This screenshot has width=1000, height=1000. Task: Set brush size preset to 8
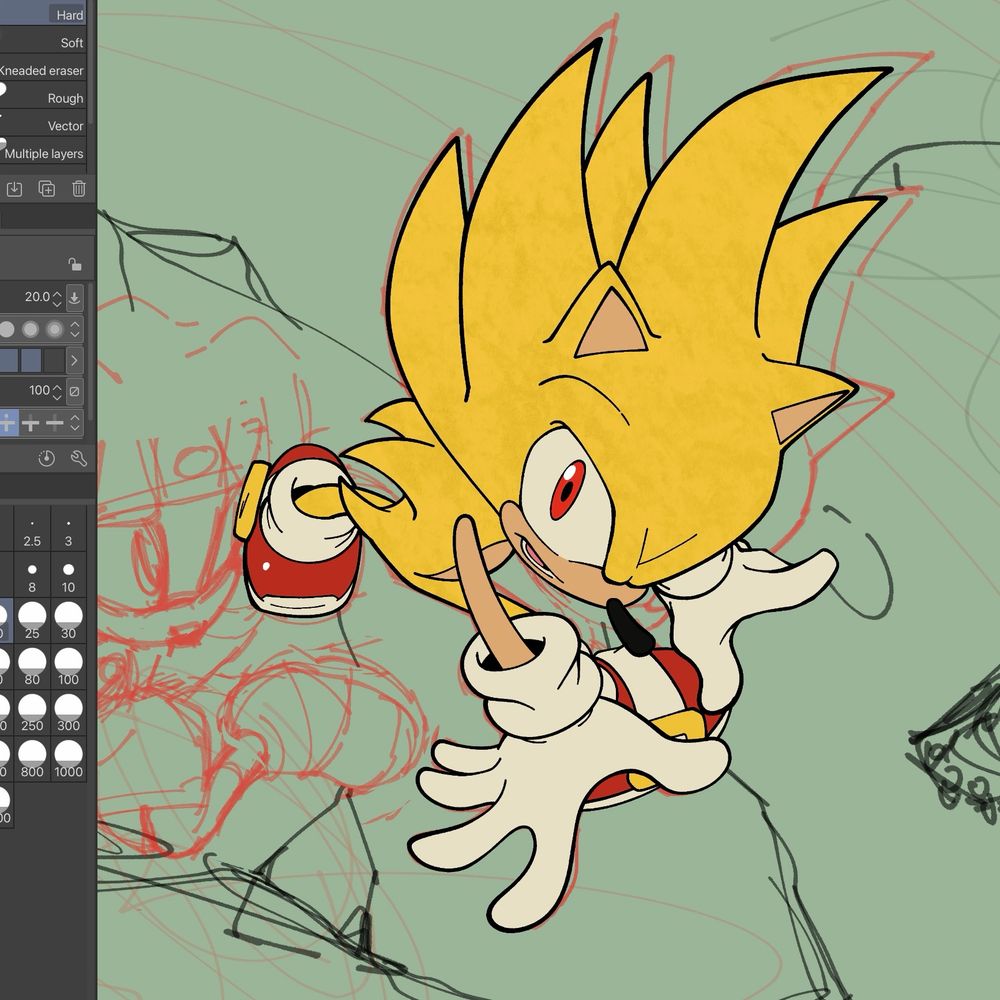32,575
